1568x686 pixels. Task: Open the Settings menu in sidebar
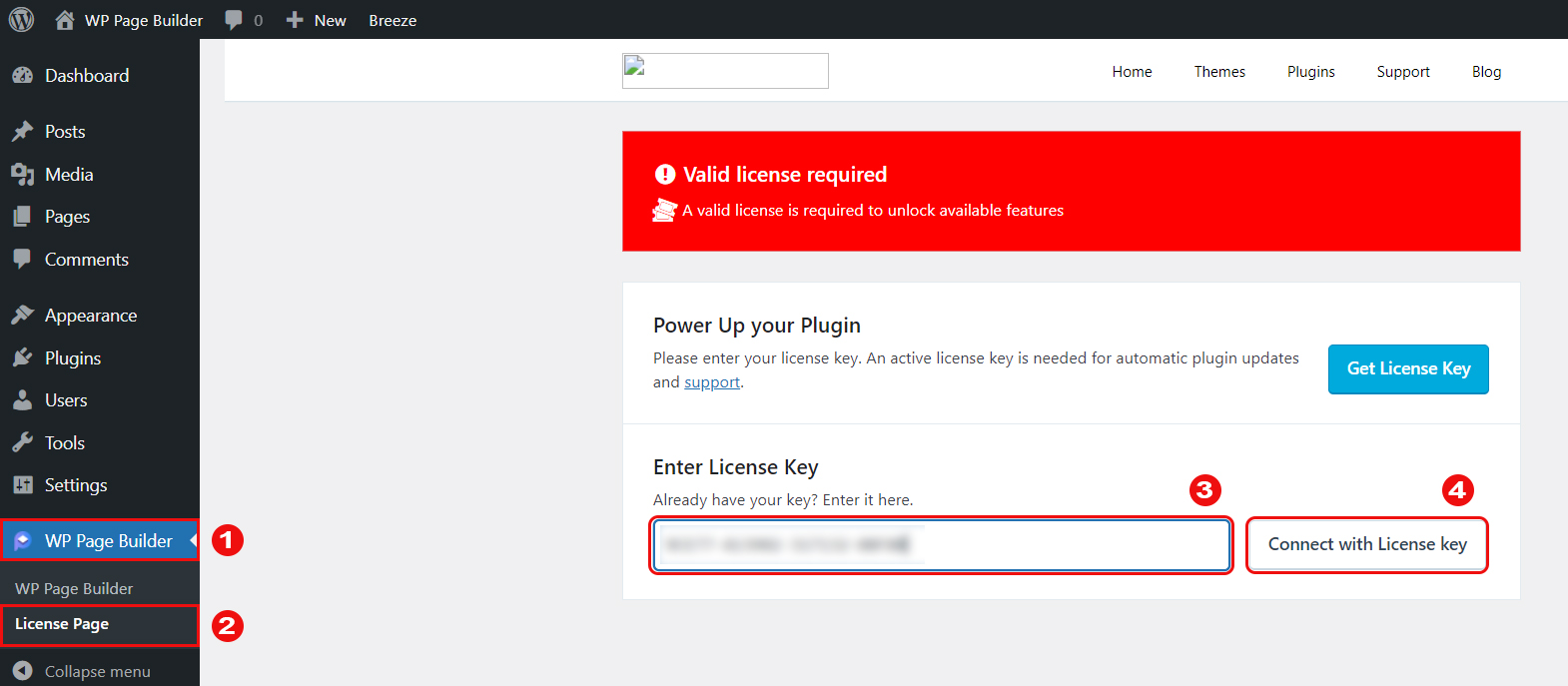tap(75, 485)
